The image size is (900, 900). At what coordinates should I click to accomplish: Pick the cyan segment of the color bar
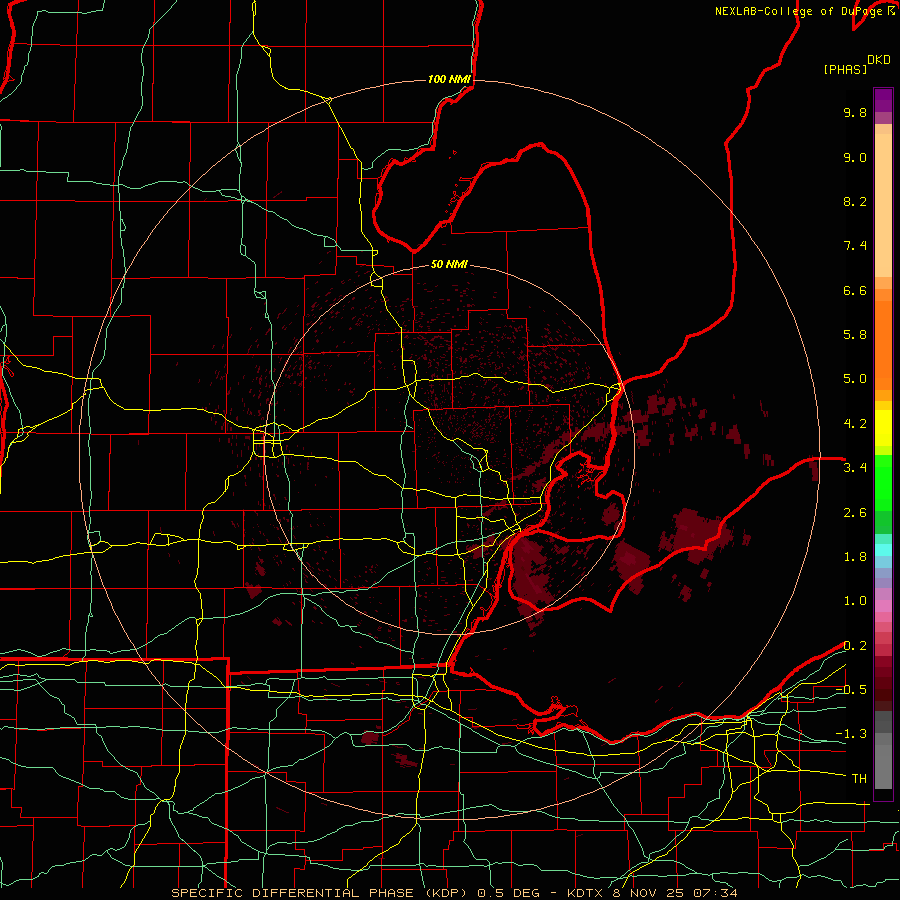[883, 549]
